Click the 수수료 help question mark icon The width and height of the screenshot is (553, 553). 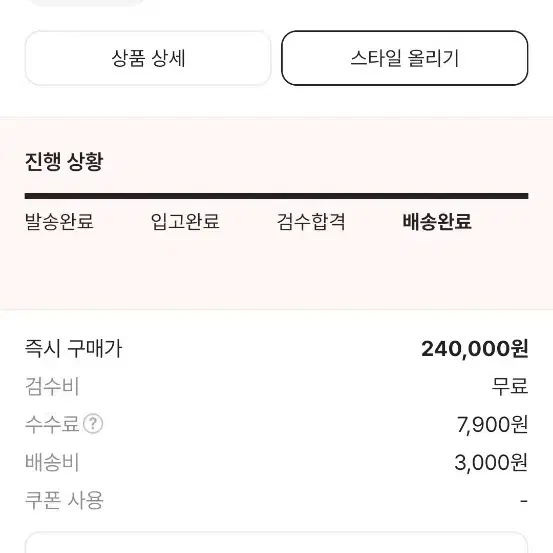(x=93, y=424)
